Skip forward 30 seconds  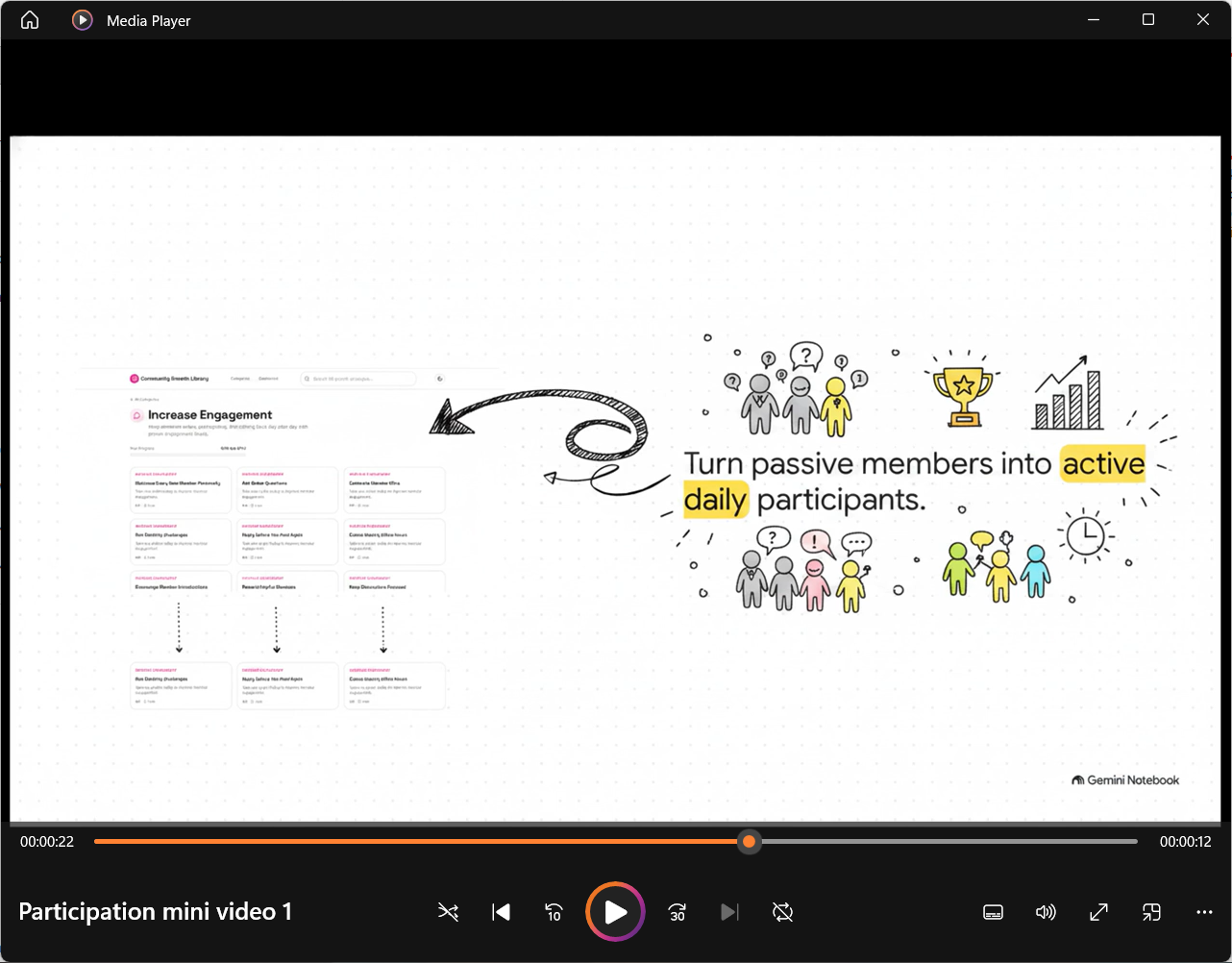tap(678, 912)
